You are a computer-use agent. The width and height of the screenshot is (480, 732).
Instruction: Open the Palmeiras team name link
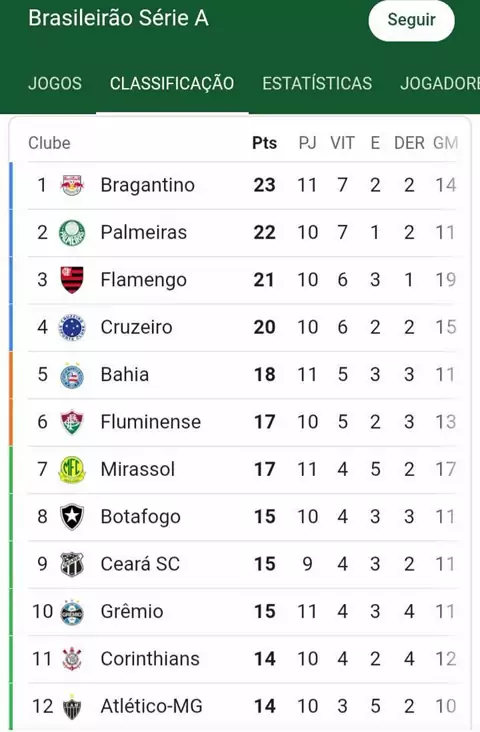pos(143,232)
